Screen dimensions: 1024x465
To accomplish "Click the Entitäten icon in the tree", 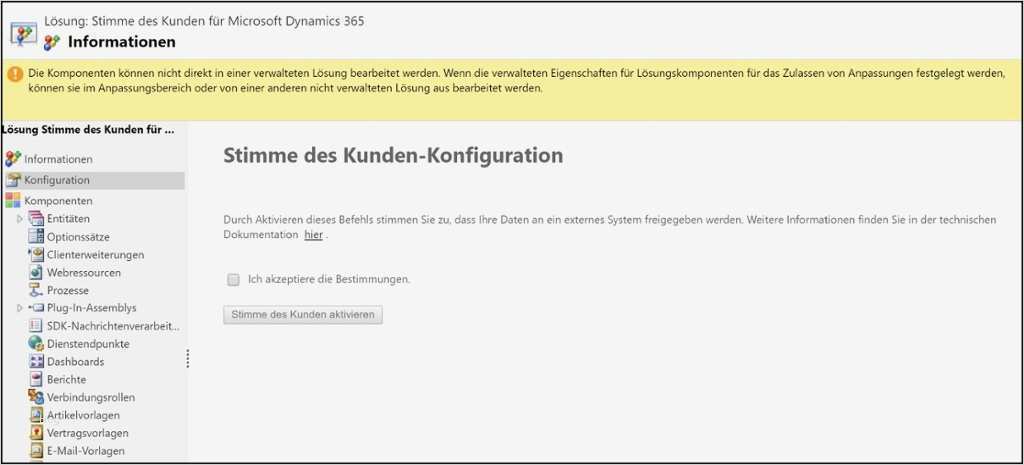I will (36, 219).
